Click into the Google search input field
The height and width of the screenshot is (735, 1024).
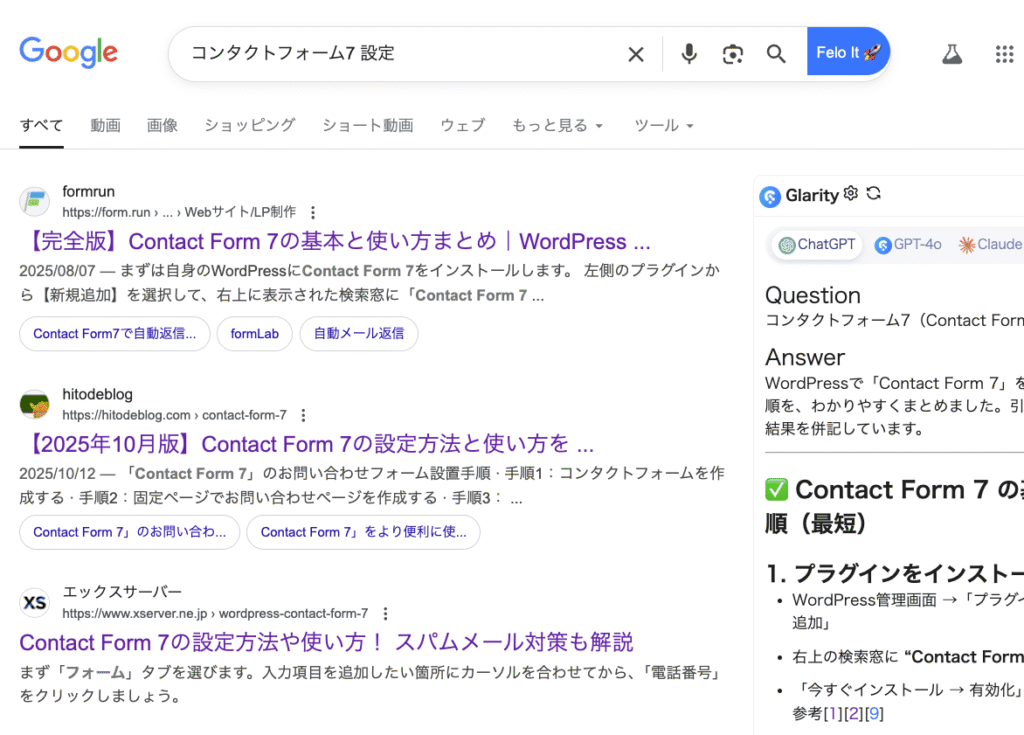pyautogui.click(x=400, y=54)
